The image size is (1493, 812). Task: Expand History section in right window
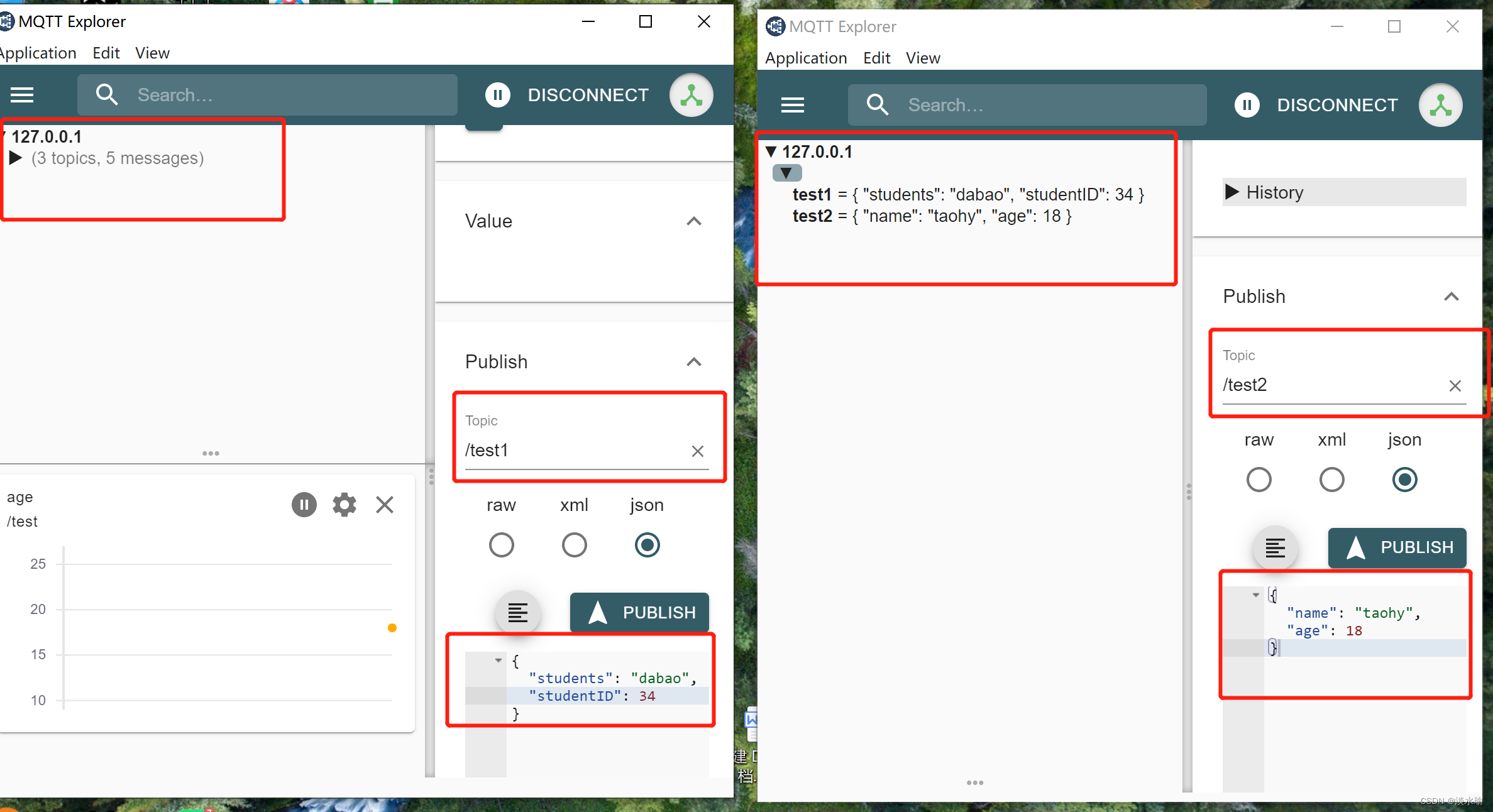pyautogui.click(x=1344, y=192)
